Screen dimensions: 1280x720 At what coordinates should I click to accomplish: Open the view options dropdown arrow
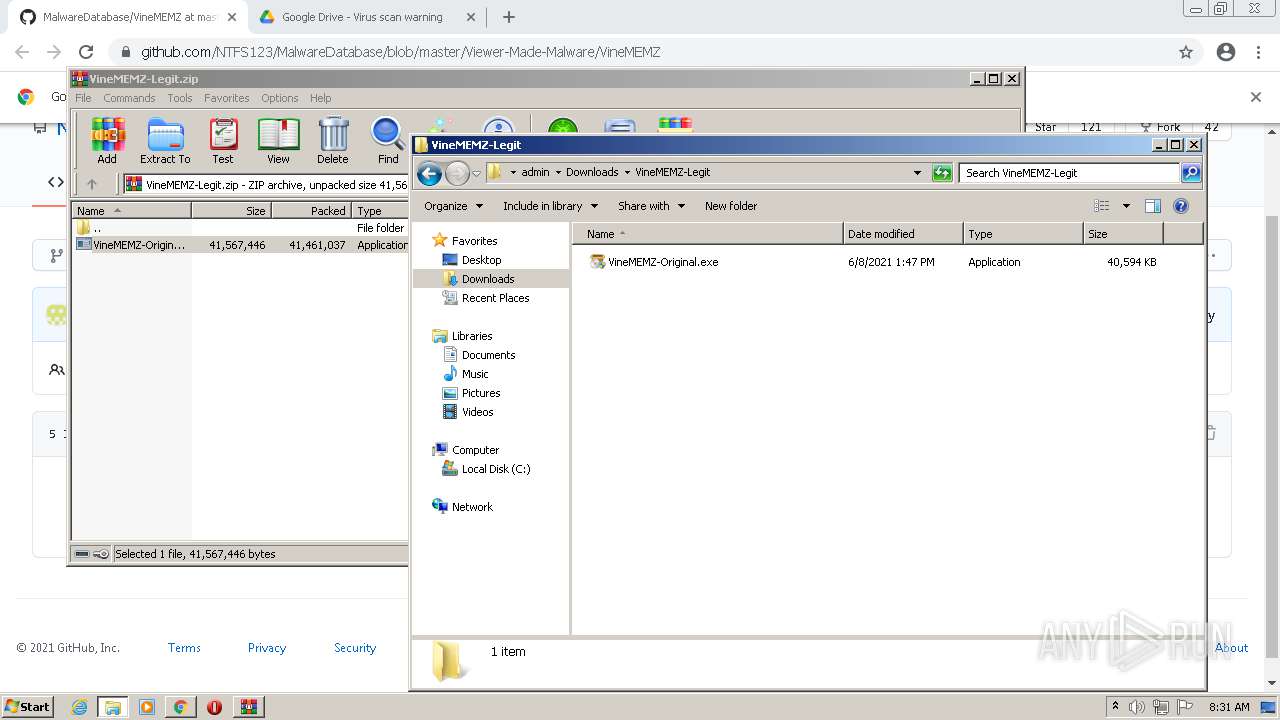[1126, 206]
